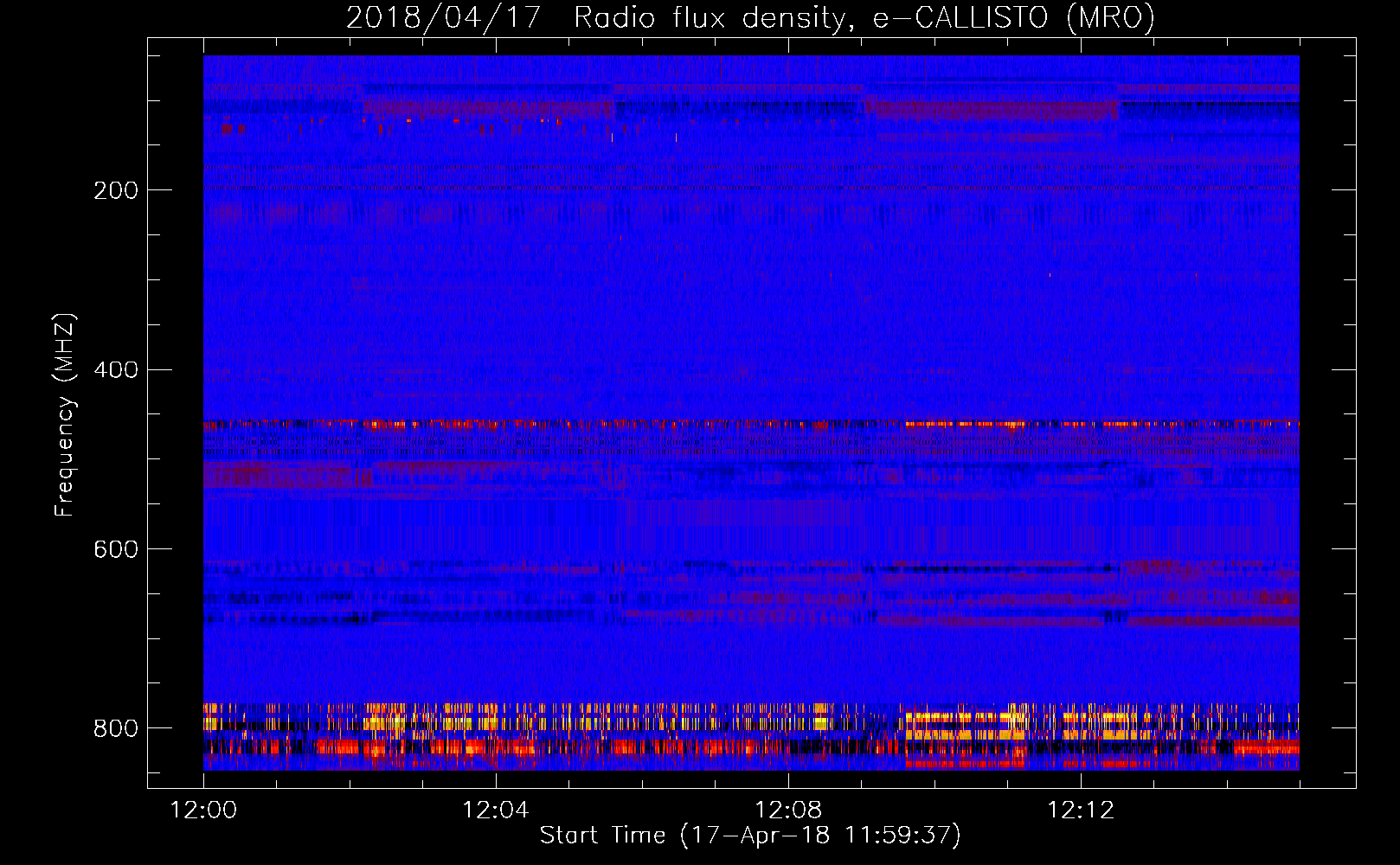Select the 200 frequency tick label
Viewport: 1400px width, 865px height.
[x=116, y=190]
